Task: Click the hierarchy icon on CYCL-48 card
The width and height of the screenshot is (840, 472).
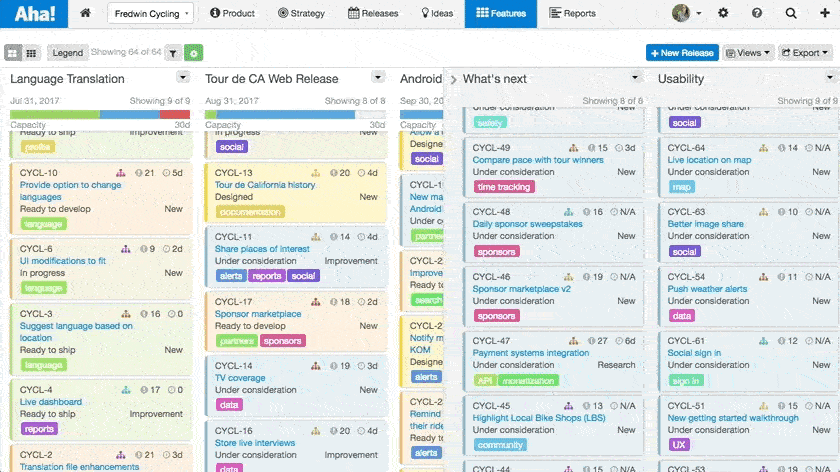Action: click(568, 212)
